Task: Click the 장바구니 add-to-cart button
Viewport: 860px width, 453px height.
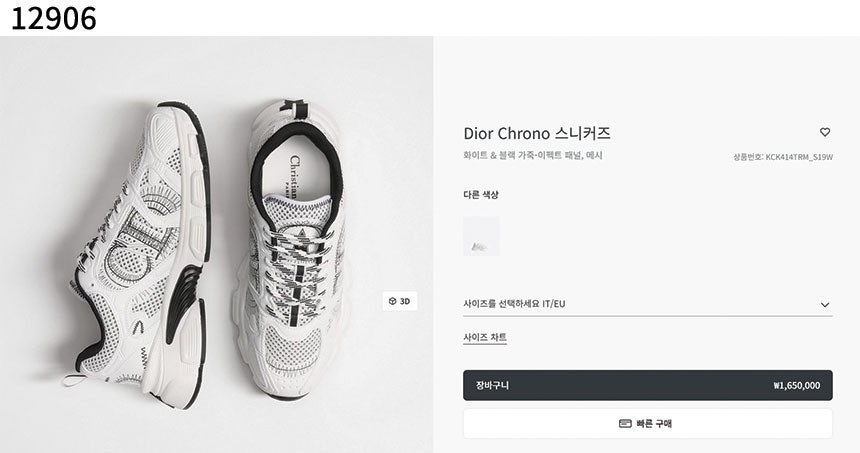Action: pos(647,385)
